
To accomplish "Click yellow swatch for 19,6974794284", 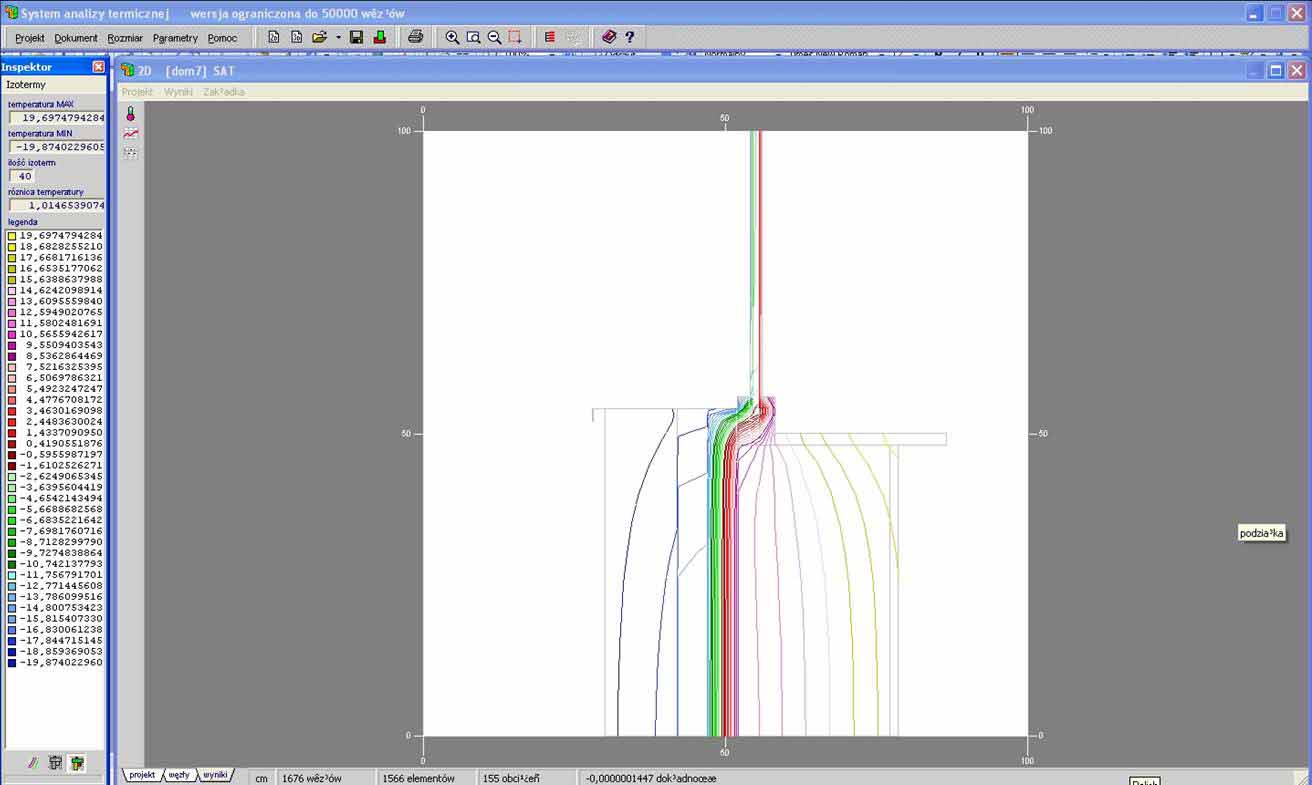I will (12, 236).
